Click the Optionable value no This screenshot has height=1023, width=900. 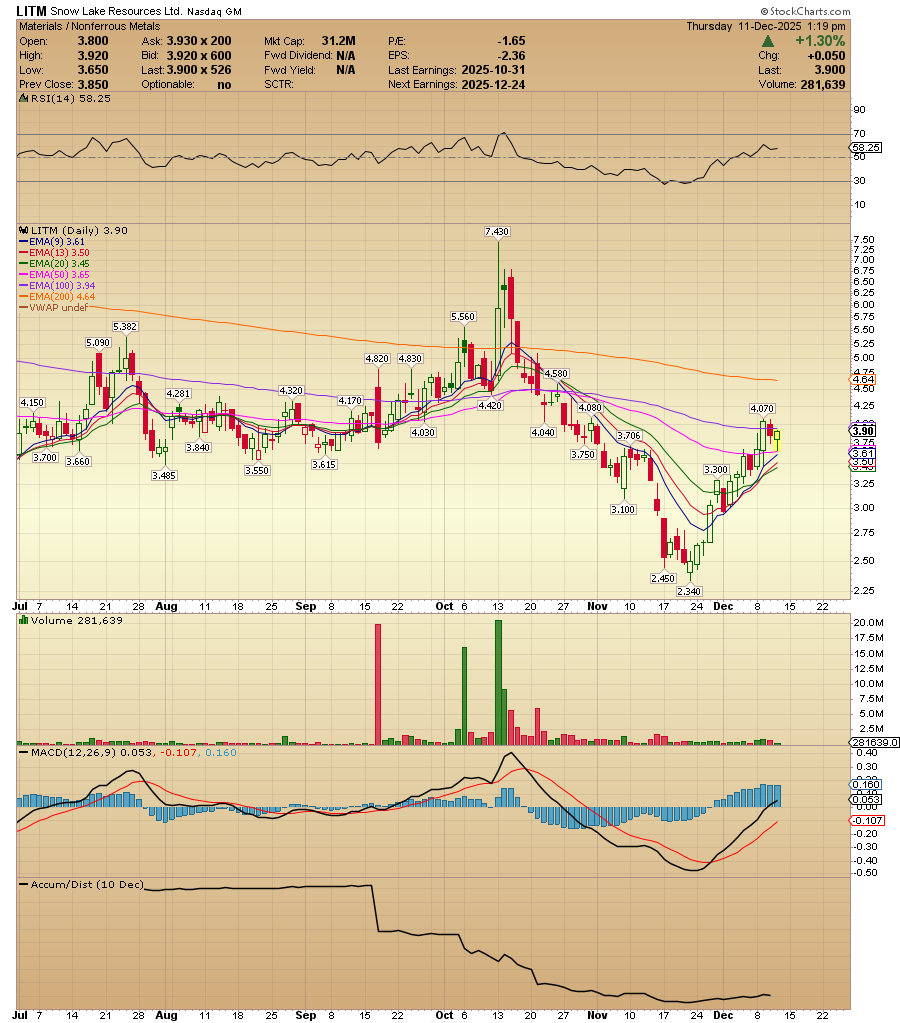[x=224, y=85]
